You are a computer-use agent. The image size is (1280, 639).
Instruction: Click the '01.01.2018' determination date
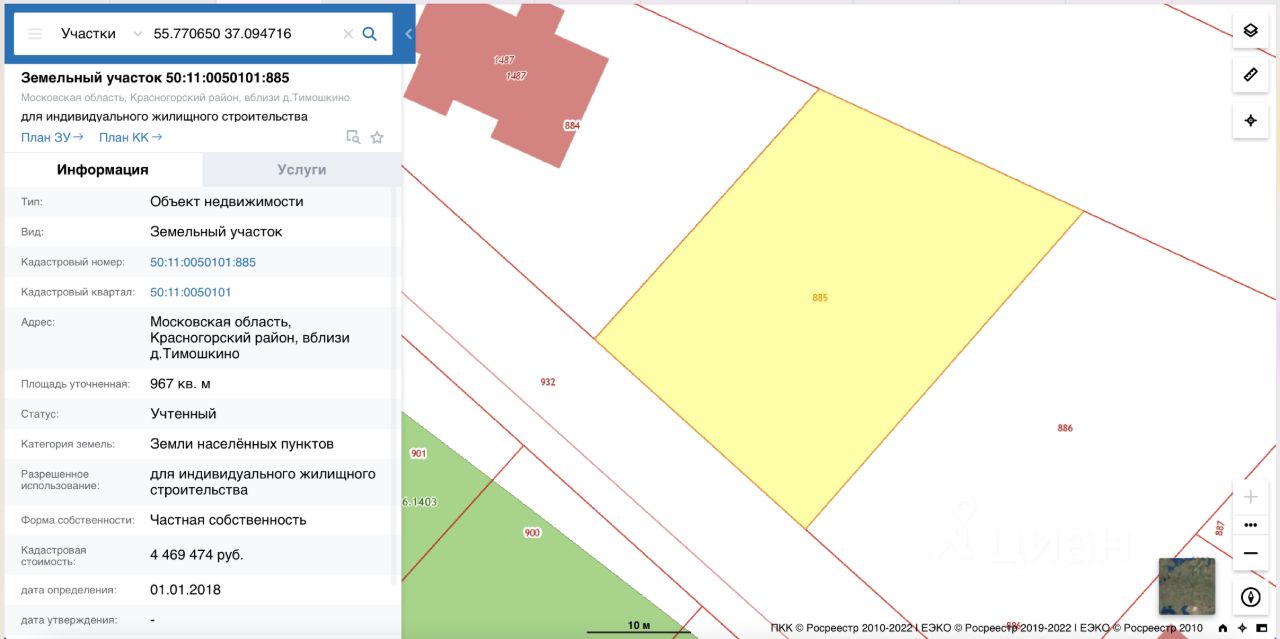(185, 590)
